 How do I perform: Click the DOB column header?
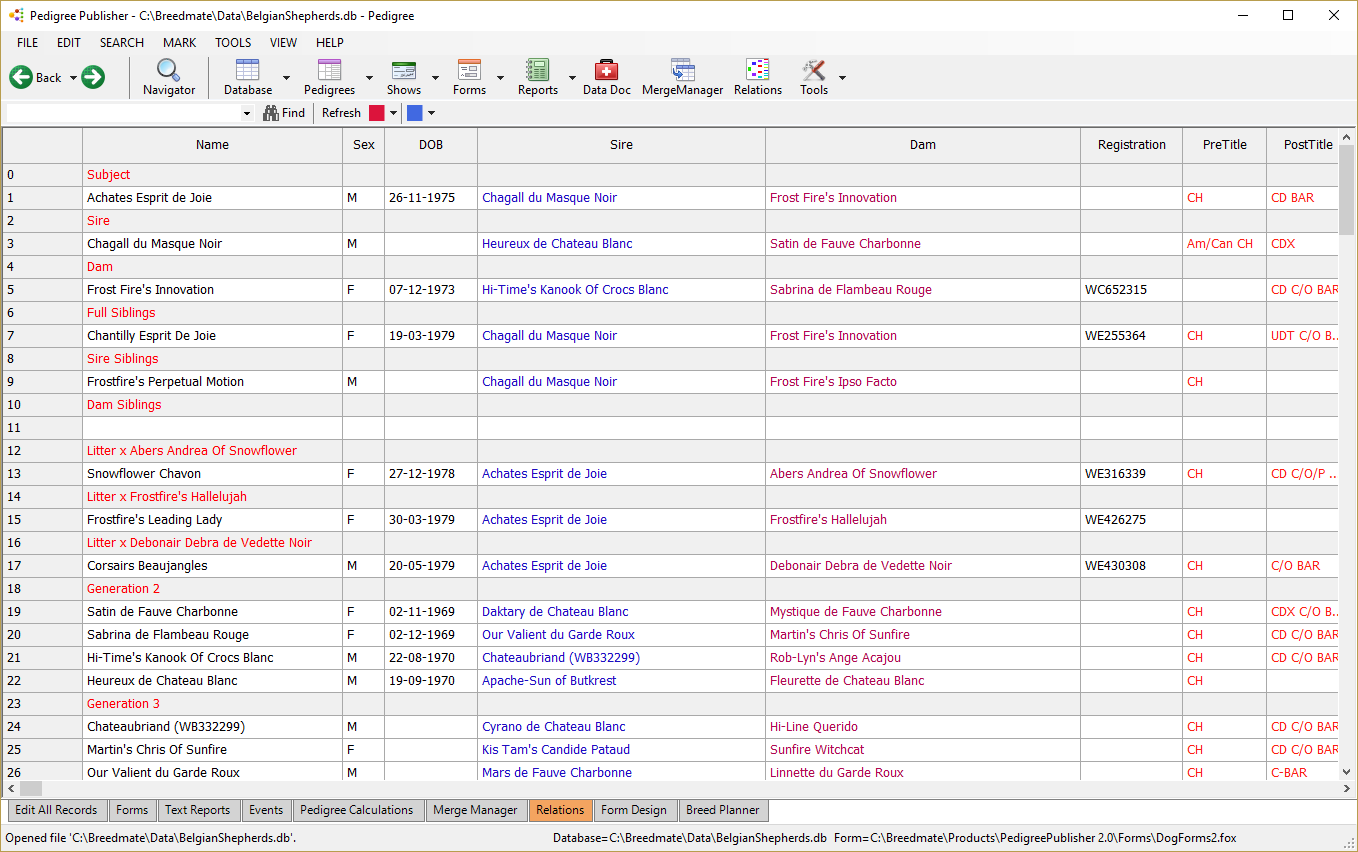431,145
